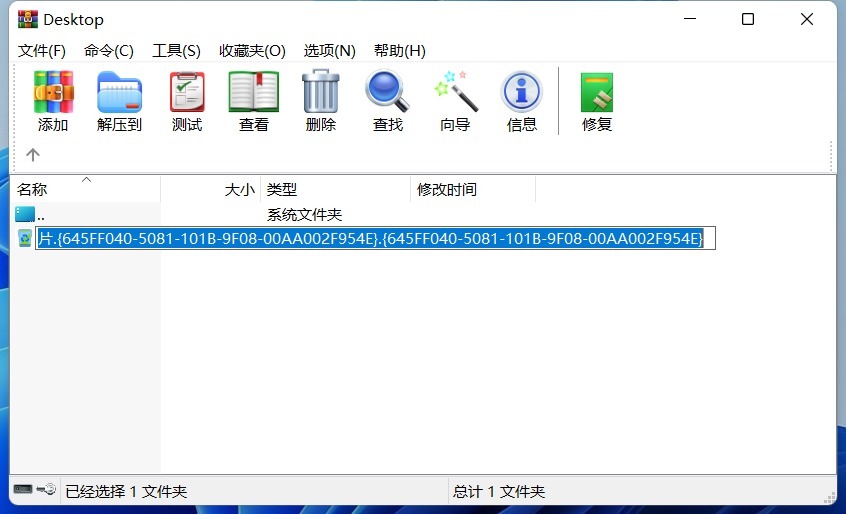Open the 命令(C) menu
Viewport: 846px width, 514px height.
click(x=109, y=51)
